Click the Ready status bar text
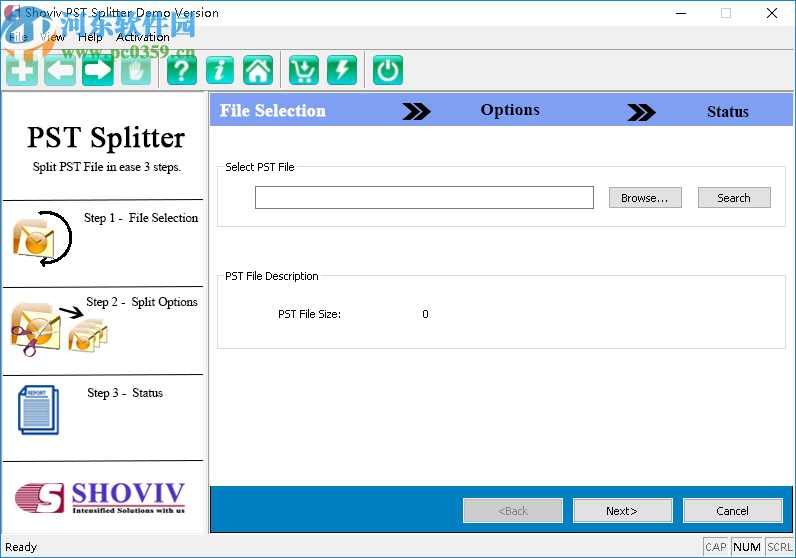796x558 pixels. pyautogui.click(x=21, y=547)
